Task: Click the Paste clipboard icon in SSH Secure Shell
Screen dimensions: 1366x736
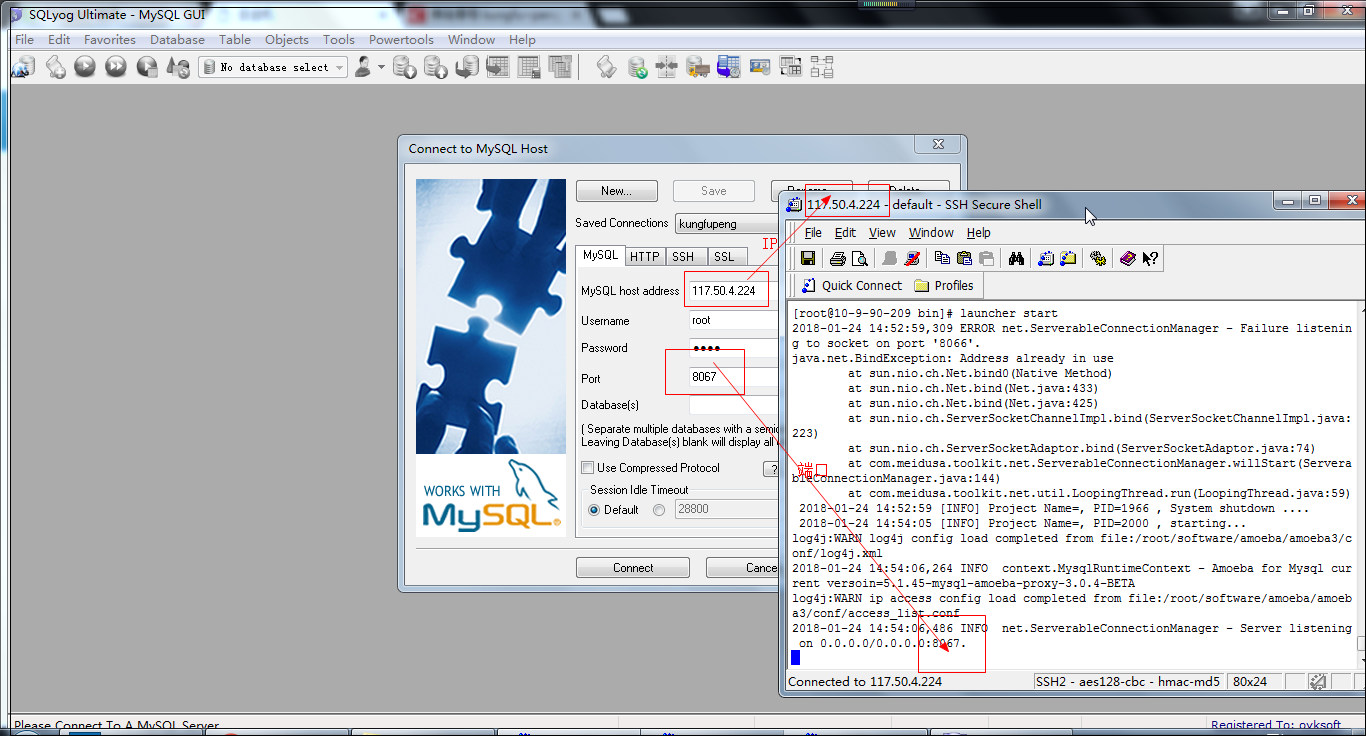Action: pyautogui.click(x=964, y=258)
